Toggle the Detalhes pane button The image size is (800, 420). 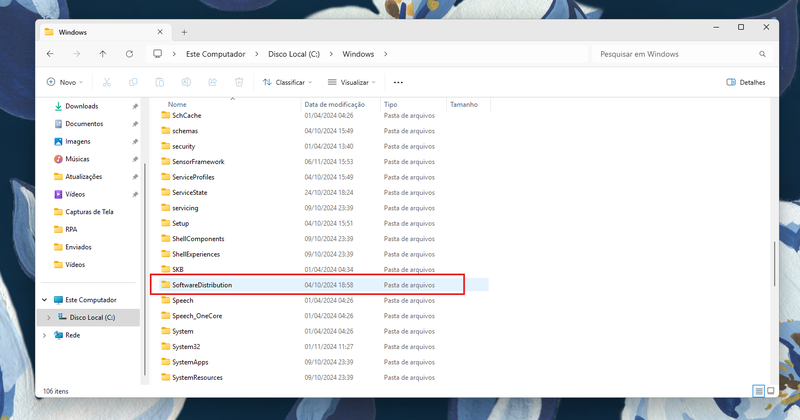[x=746, y=82]
